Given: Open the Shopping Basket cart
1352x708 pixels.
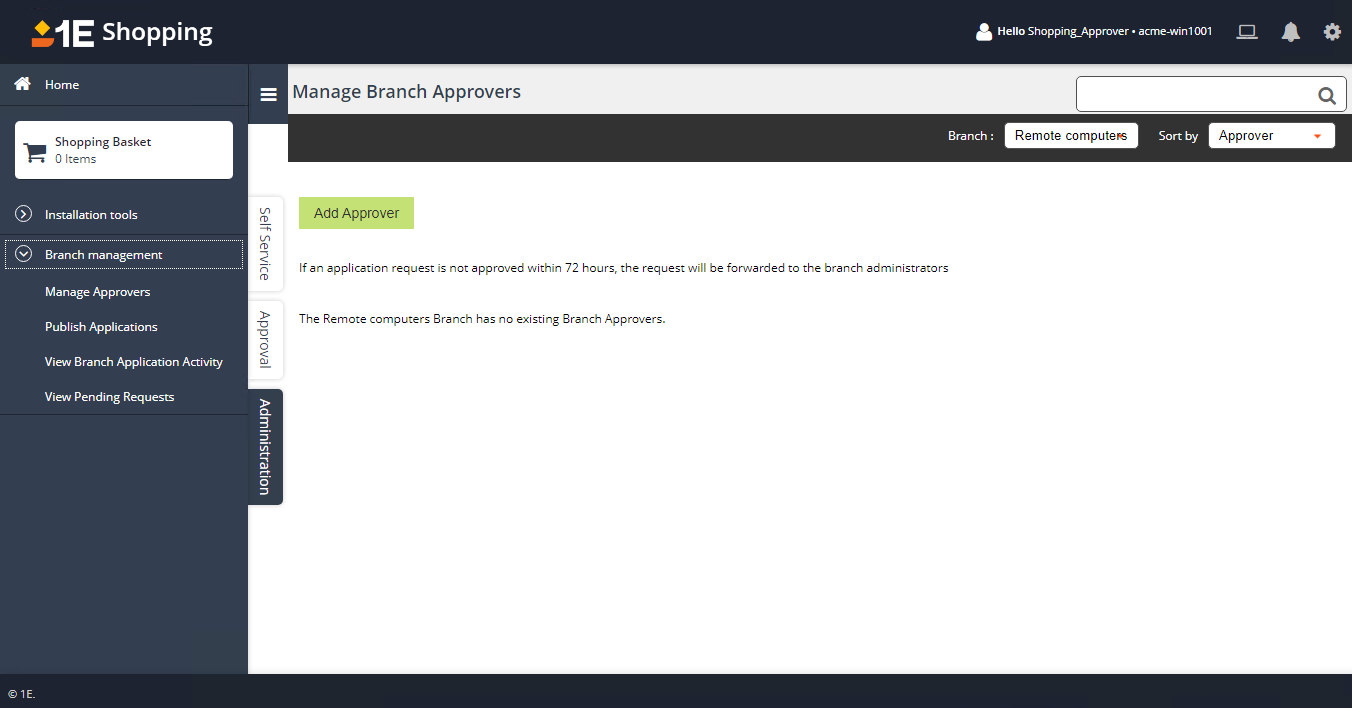Looking at the screenshot, I should tap(124, 150).
